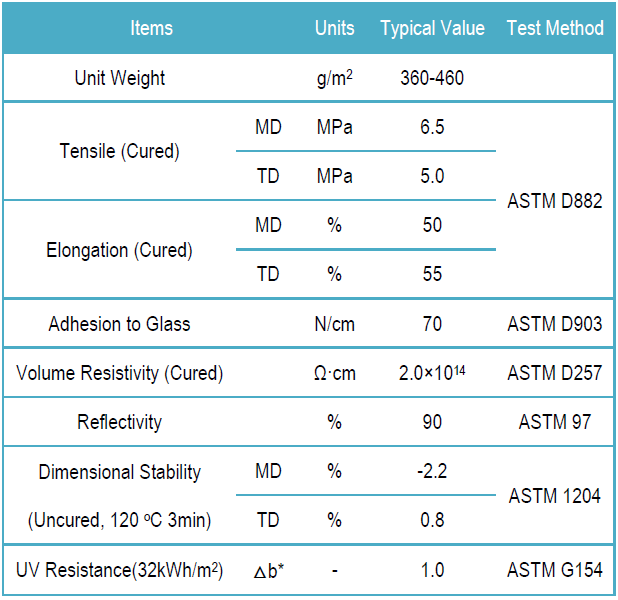Click the Typical Value column header
Viewport: 618px width, 600px height.
(432, 28)
